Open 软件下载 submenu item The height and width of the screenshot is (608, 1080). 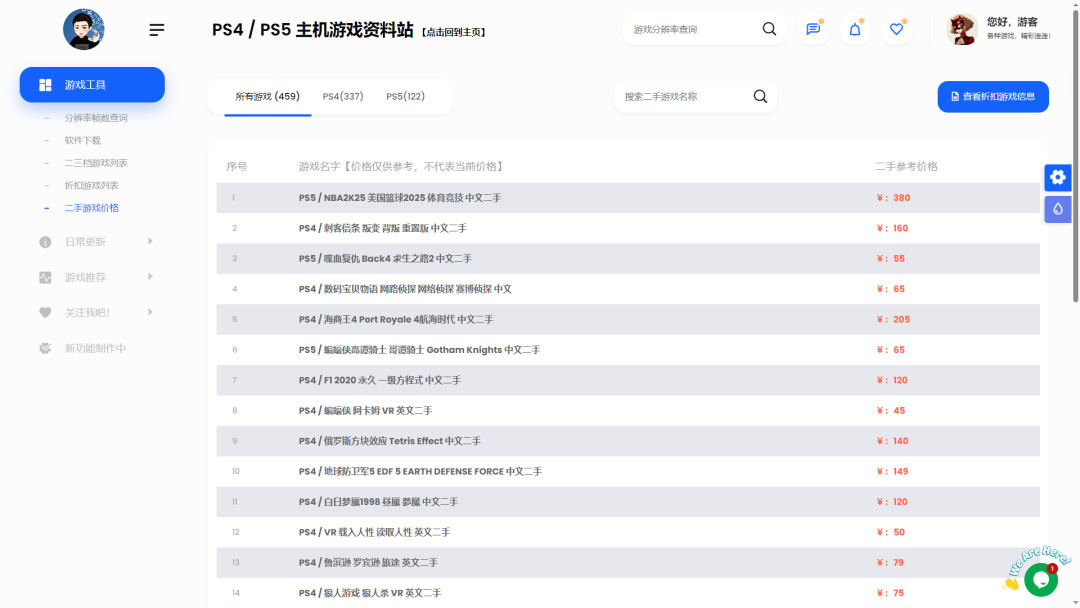(83, 140)
